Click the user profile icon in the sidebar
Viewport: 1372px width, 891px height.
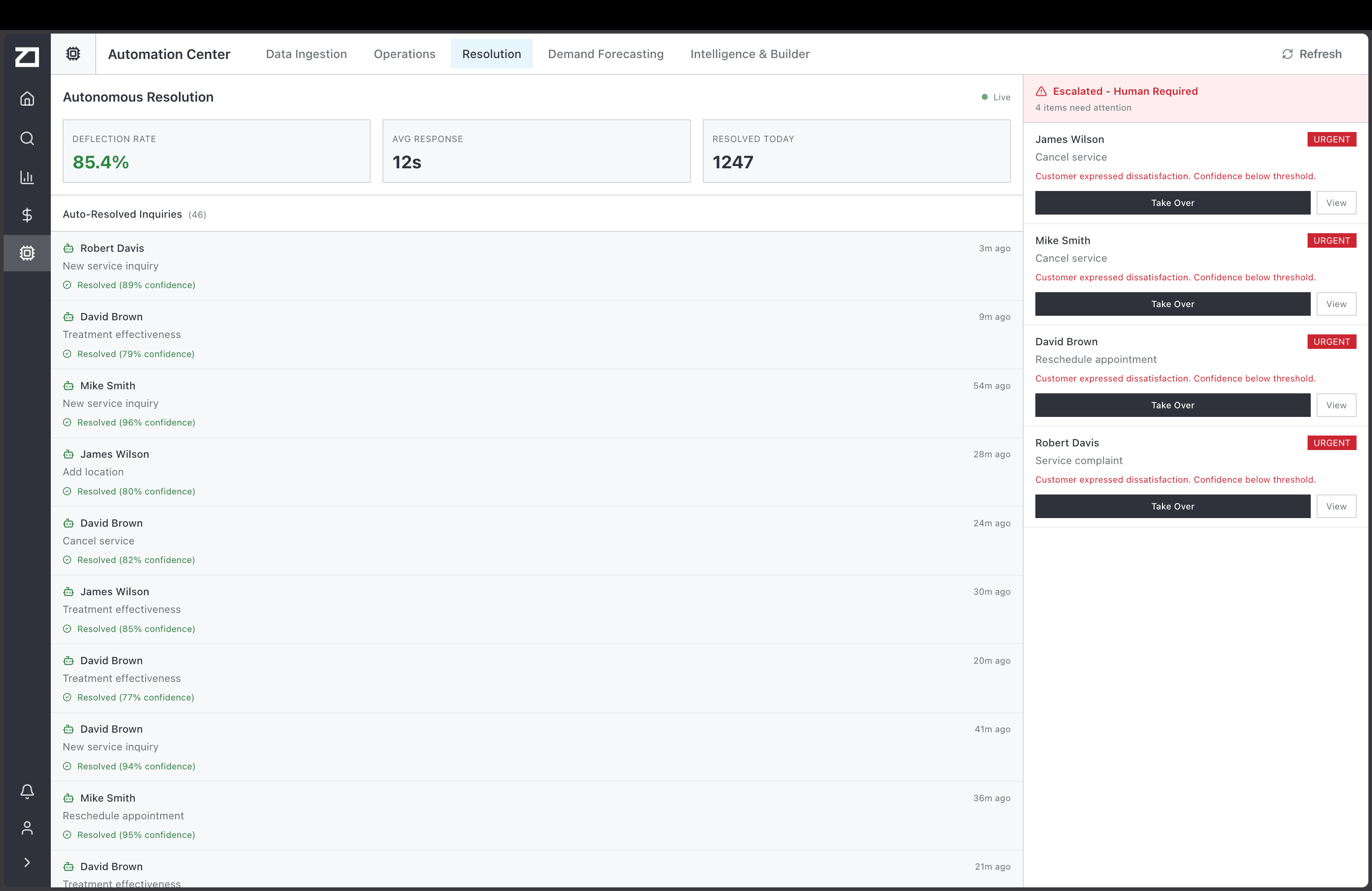pyautogui.click(x=26, y=828)
